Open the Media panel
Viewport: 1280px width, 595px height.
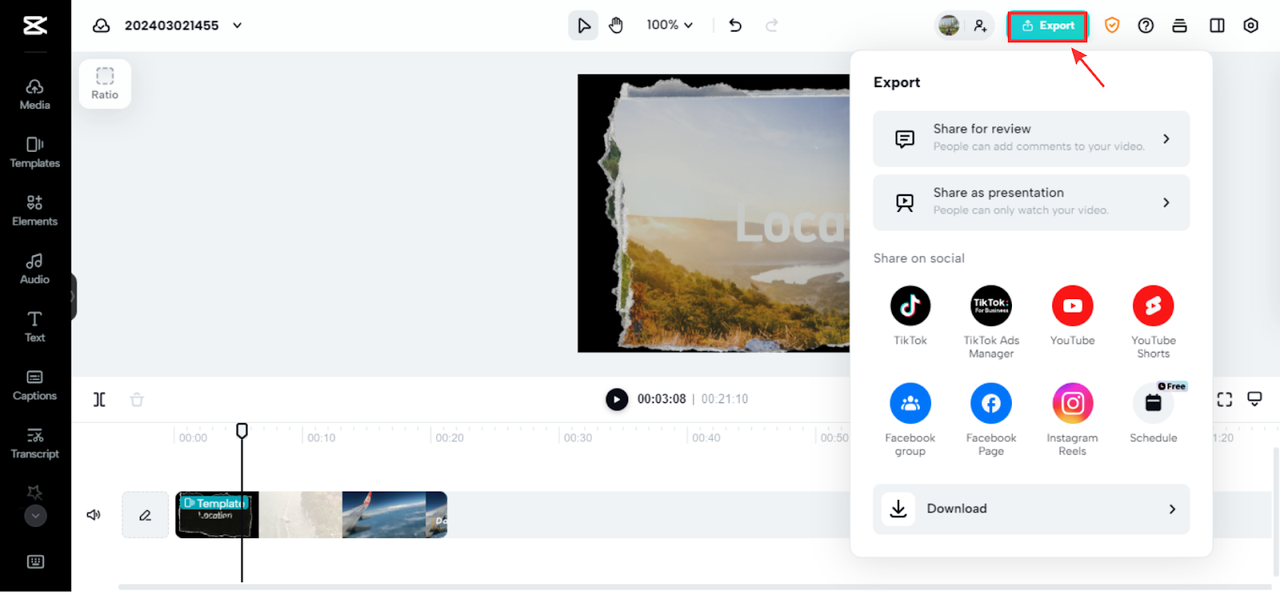(35, 94)
